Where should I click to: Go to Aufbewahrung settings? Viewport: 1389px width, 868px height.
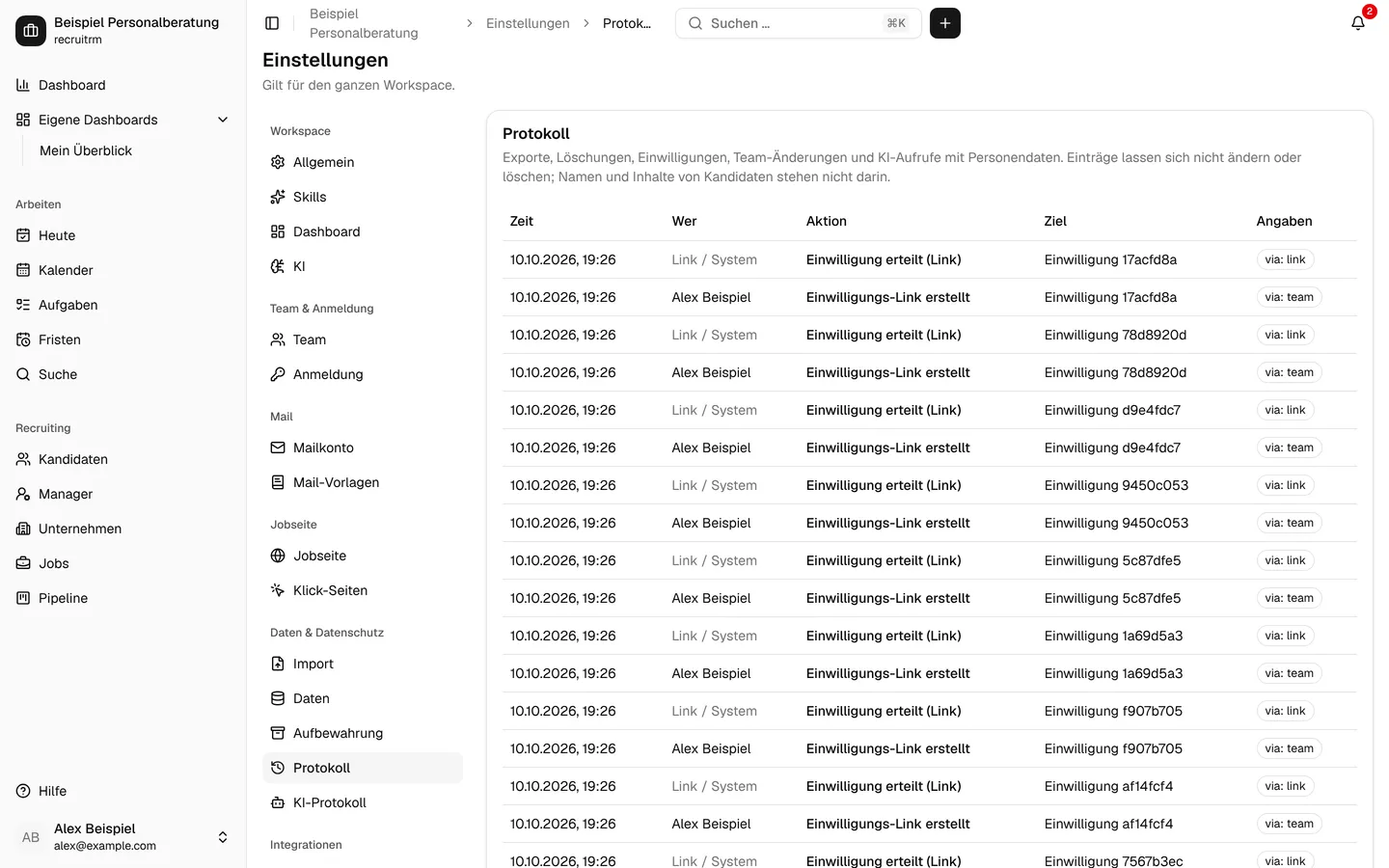(363, 733)
